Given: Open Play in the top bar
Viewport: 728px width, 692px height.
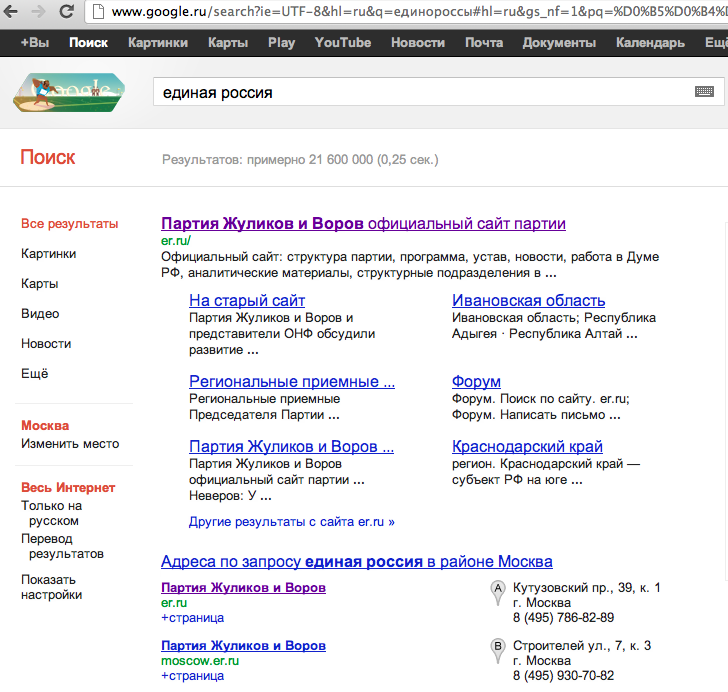Looking at the screenshot, I should point(281,43).
